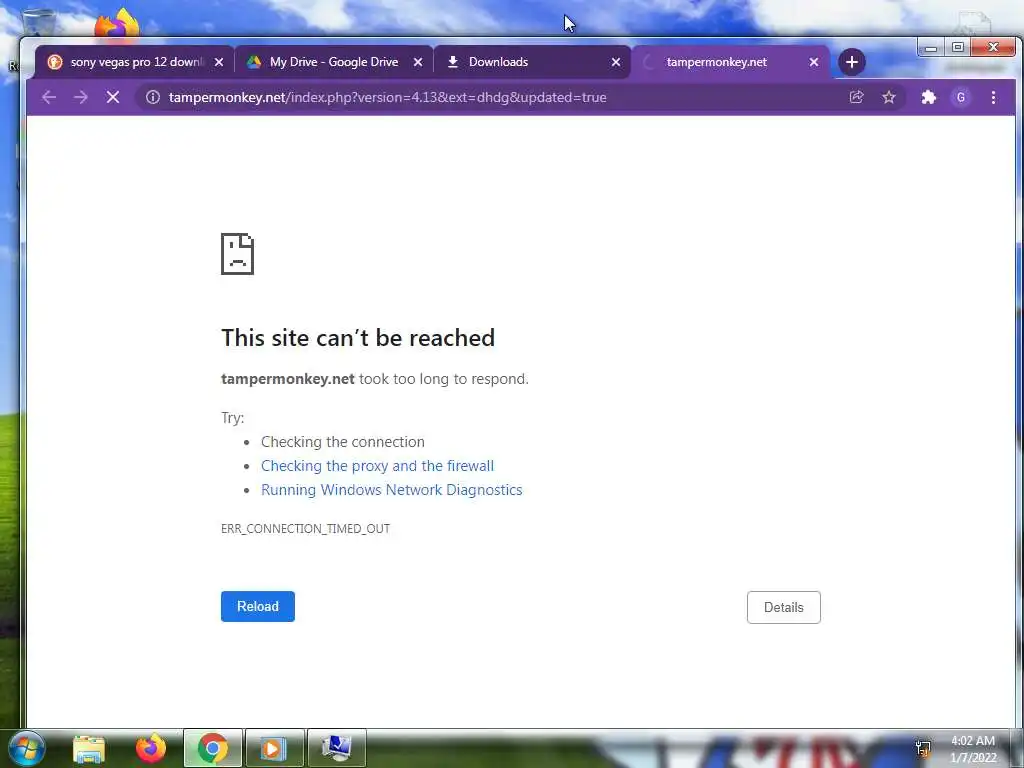Click the sad page error icon
This screenshot has width=1024, height=768.
coord(237,254)
